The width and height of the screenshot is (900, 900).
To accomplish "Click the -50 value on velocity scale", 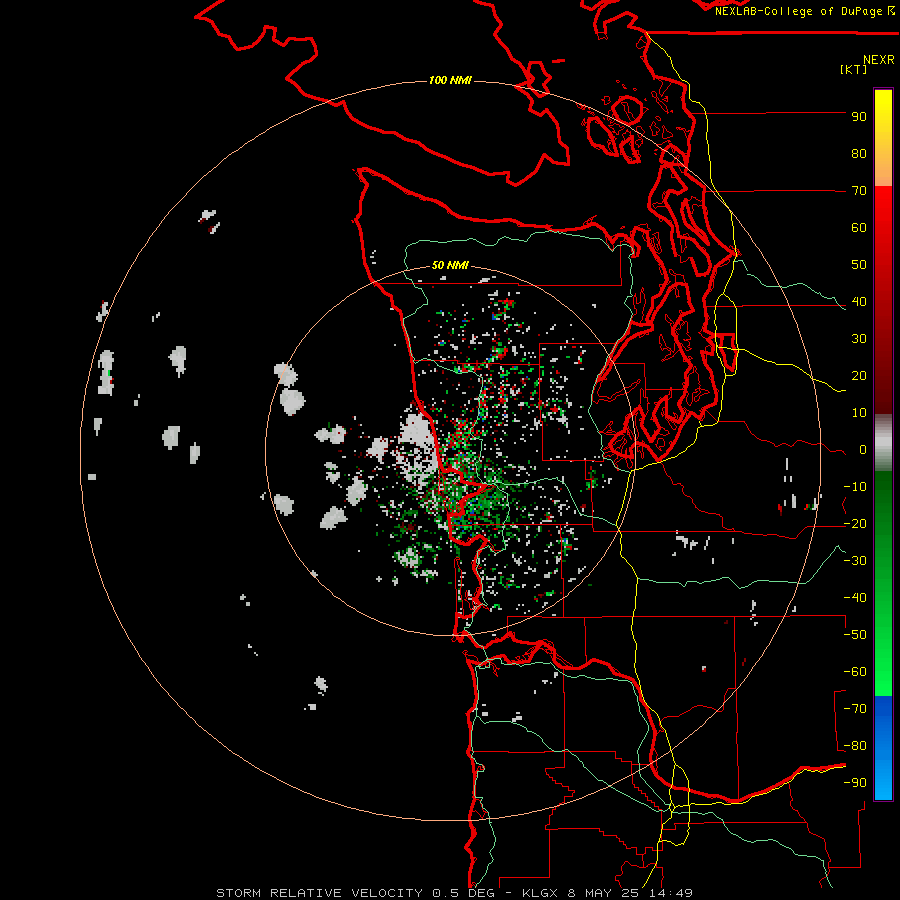I will coord(855,635).
